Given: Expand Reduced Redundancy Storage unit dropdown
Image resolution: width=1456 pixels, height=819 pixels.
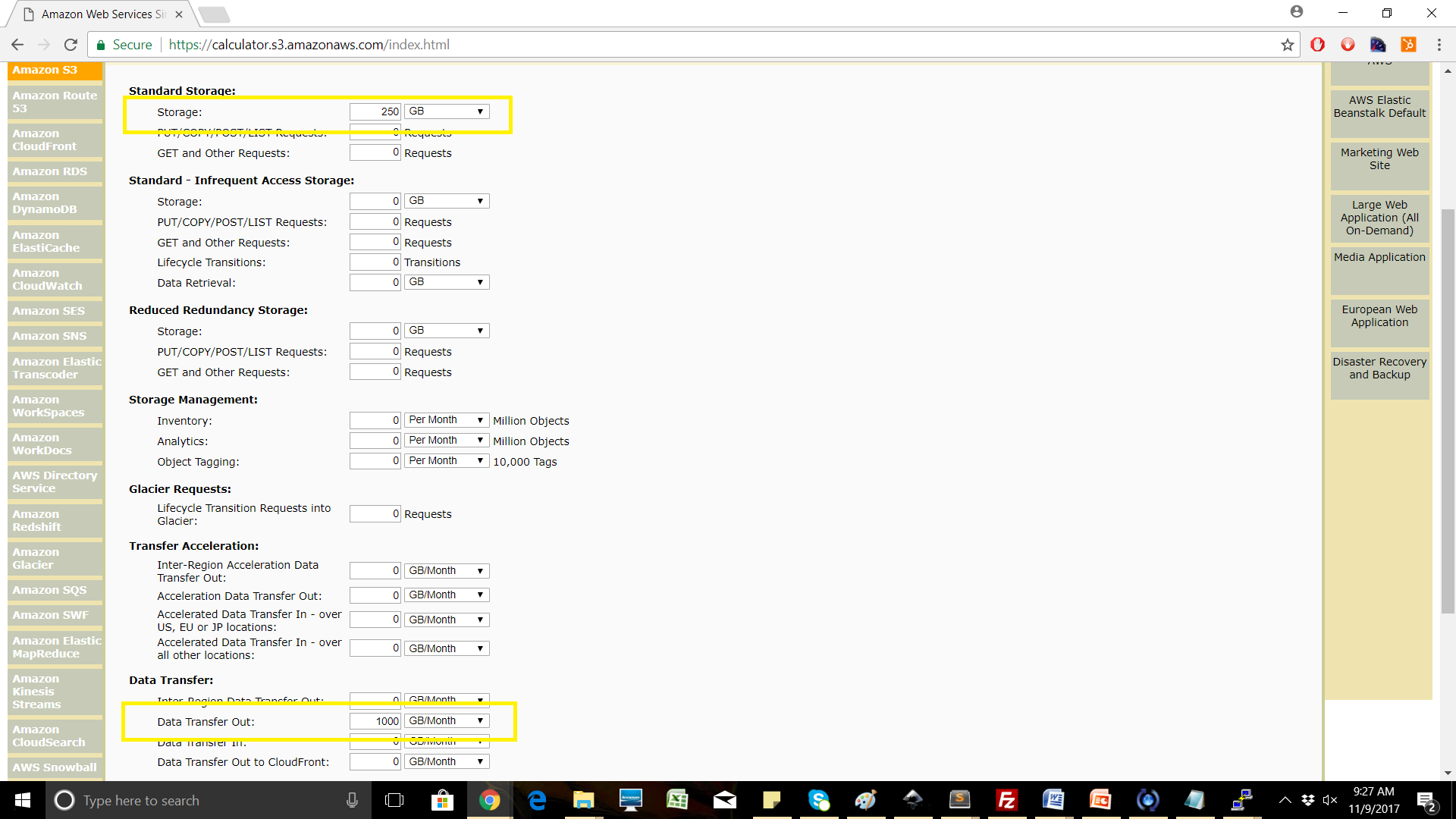Looking at the screenshot, I should pyautogui.click(x=447, y=331).
